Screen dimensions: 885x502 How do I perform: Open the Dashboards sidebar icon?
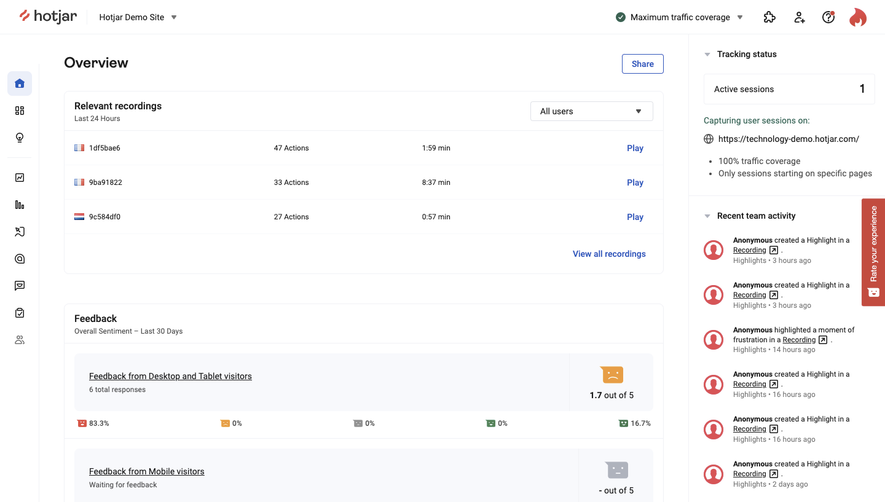(20, 111)
